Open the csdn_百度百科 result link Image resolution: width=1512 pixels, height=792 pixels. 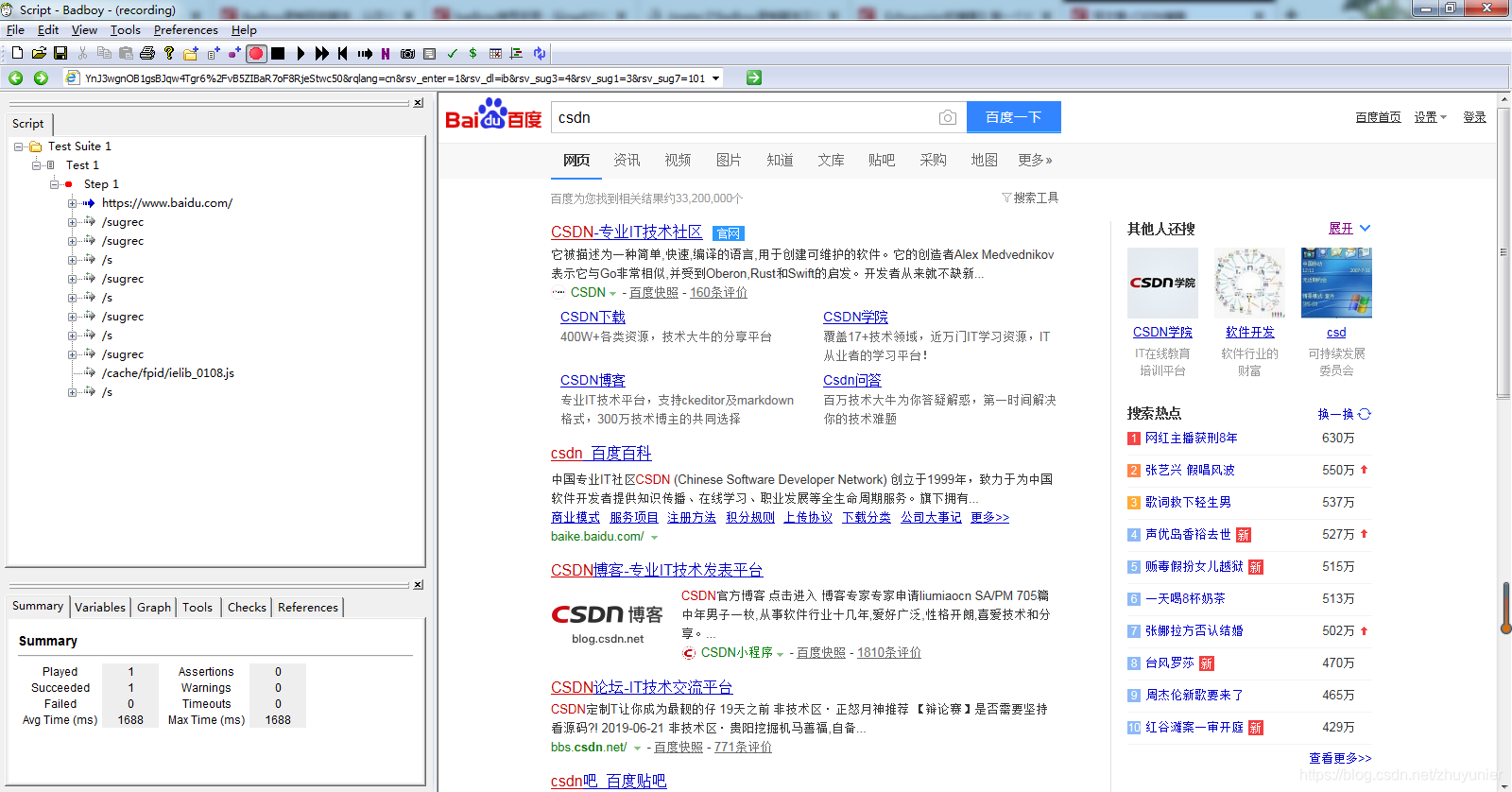point(601,454)
